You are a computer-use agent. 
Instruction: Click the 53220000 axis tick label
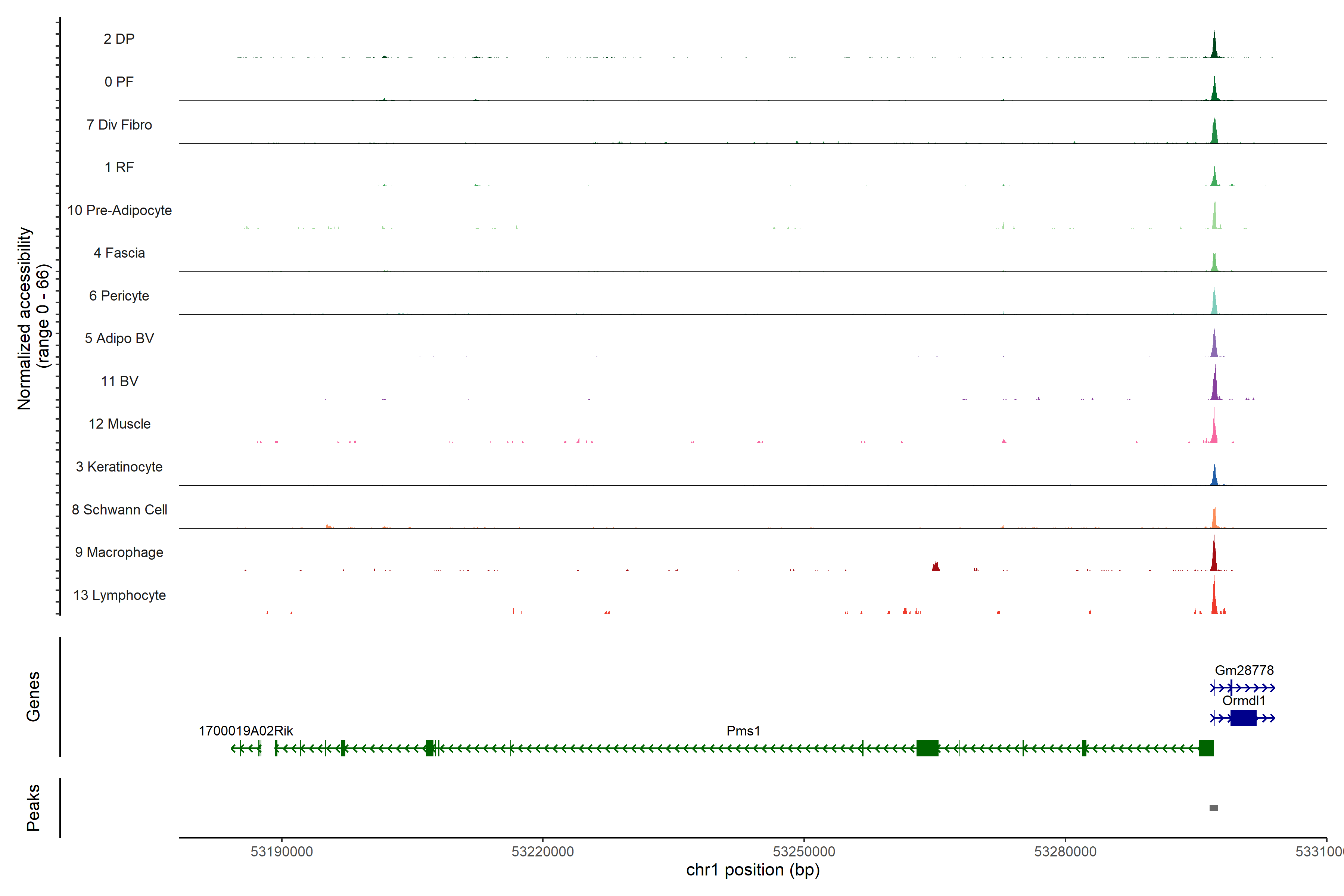542,852
